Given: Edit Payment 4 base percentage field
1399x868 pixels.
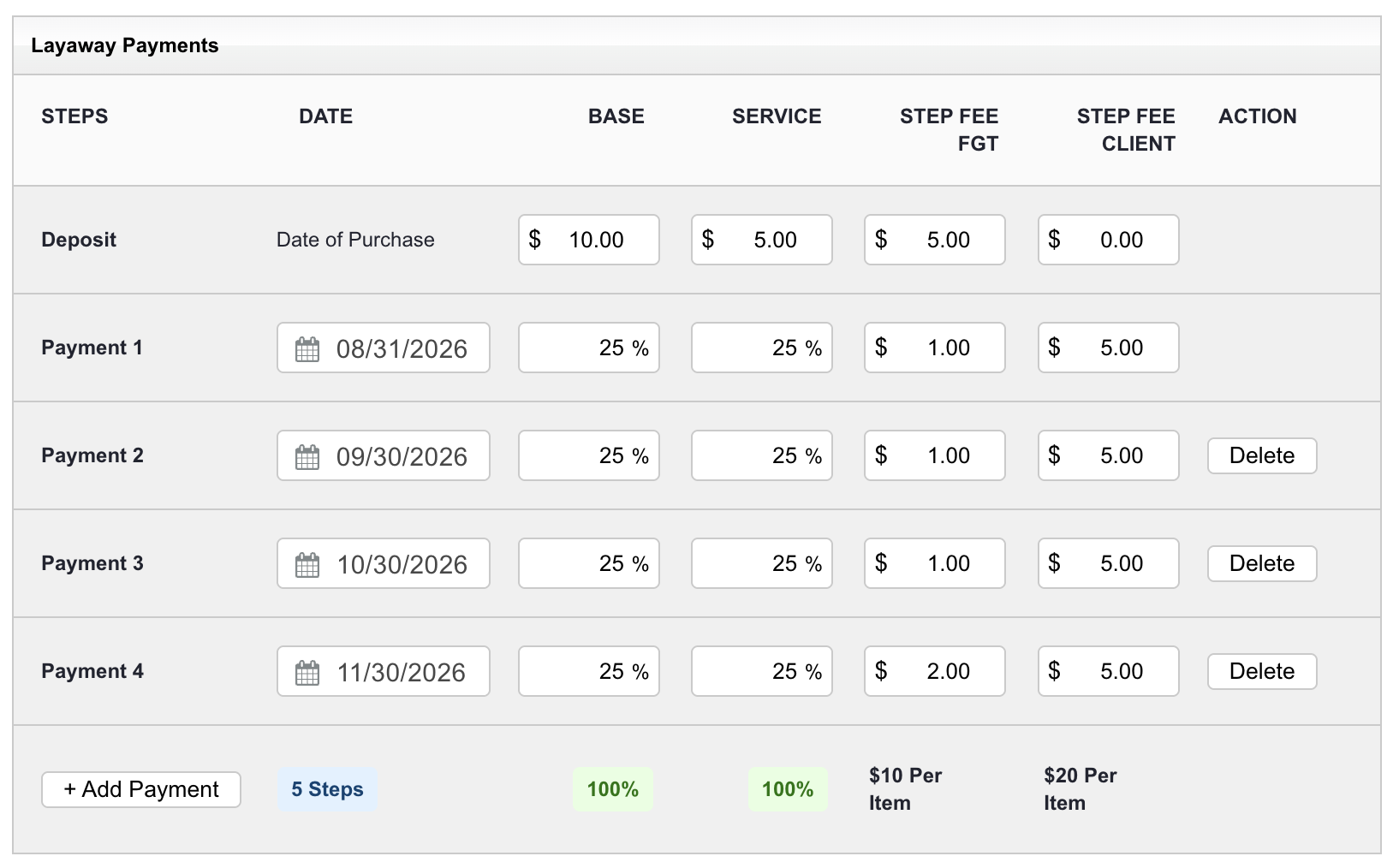Looking at the screenshot, I should click(589, 671).
